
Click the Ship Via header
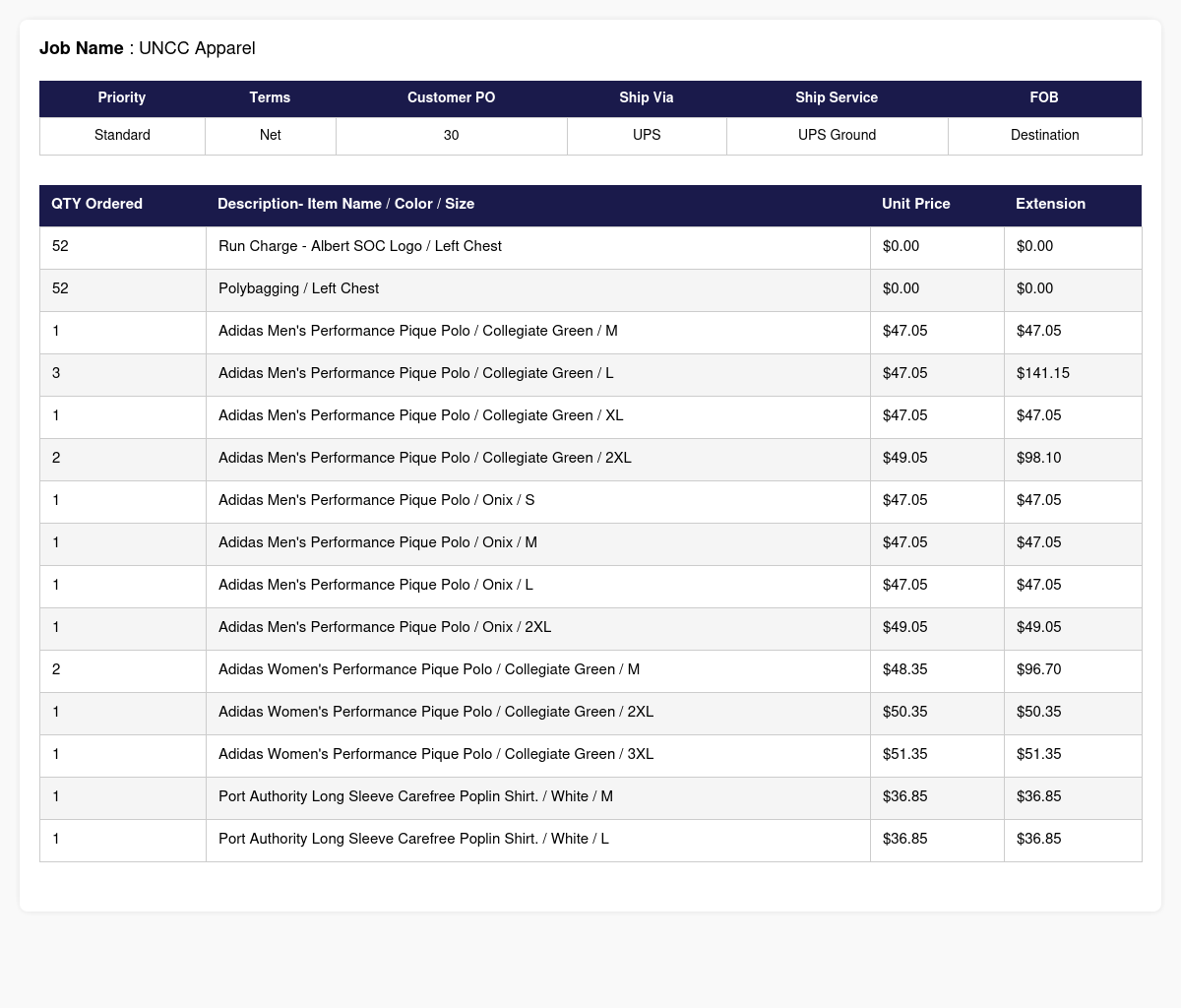pos(647,97)
